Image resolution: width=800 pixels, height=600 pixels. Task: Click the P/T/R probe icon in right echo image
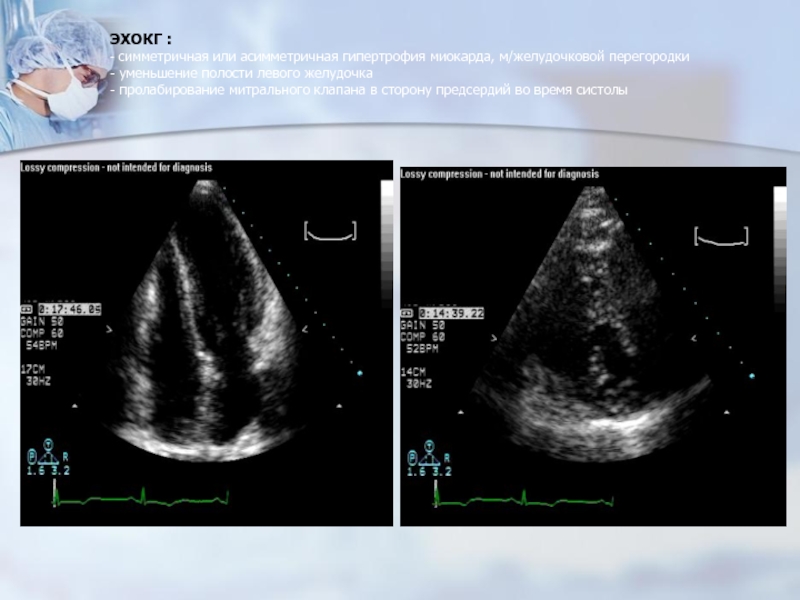pyautogui.click(x=429, y=453)
